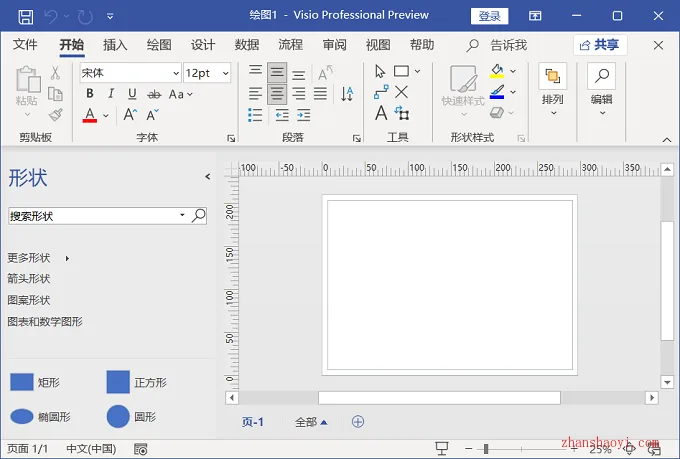Viewport: 680px width, 459px height.
Task: Toggle Bold formatting
Action: pyautogui.click(x=89, y=94)
